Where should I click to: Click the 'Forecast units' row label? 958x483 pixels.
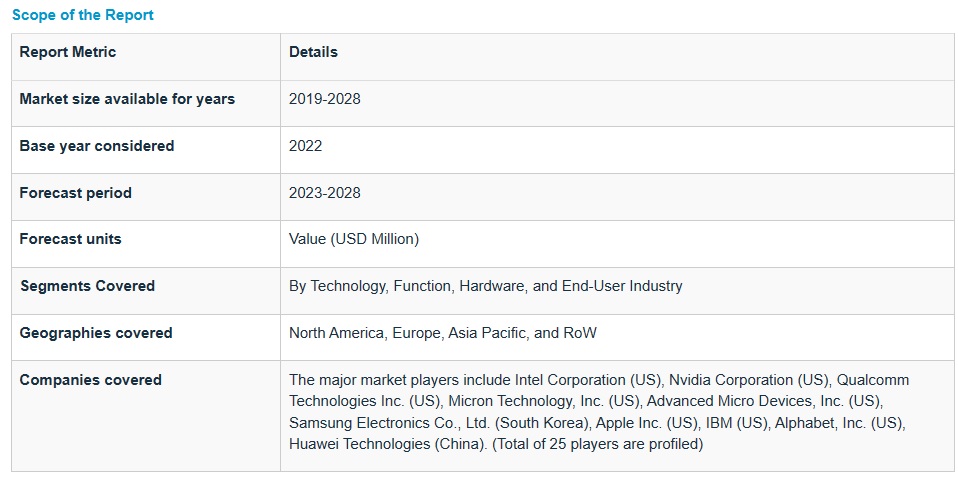(x=71, y=239)
